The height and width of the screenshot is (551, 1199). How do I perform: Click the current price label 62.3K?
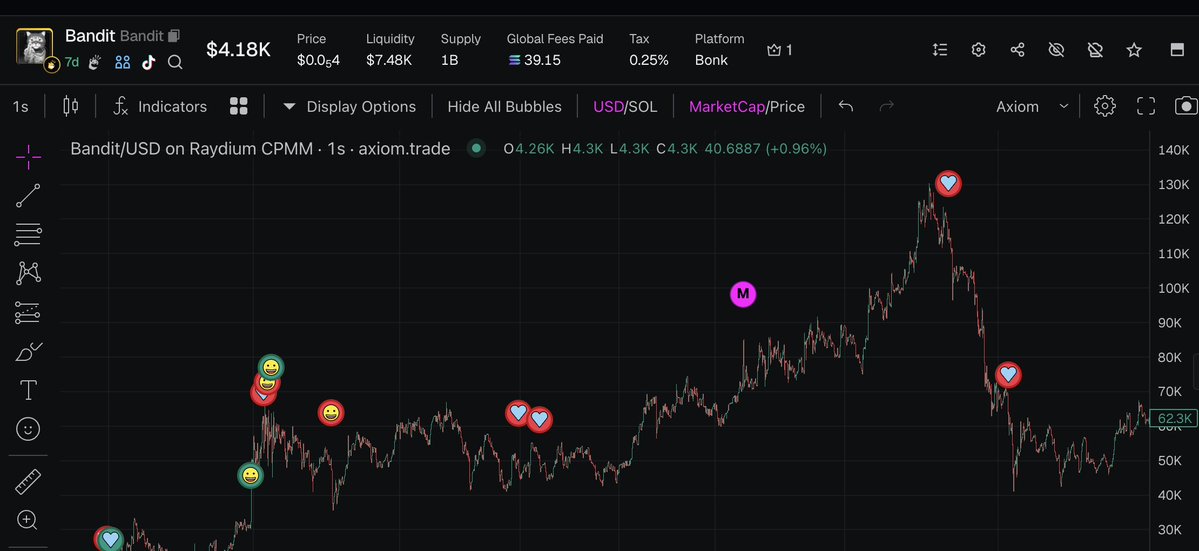tap(1175, 418)
